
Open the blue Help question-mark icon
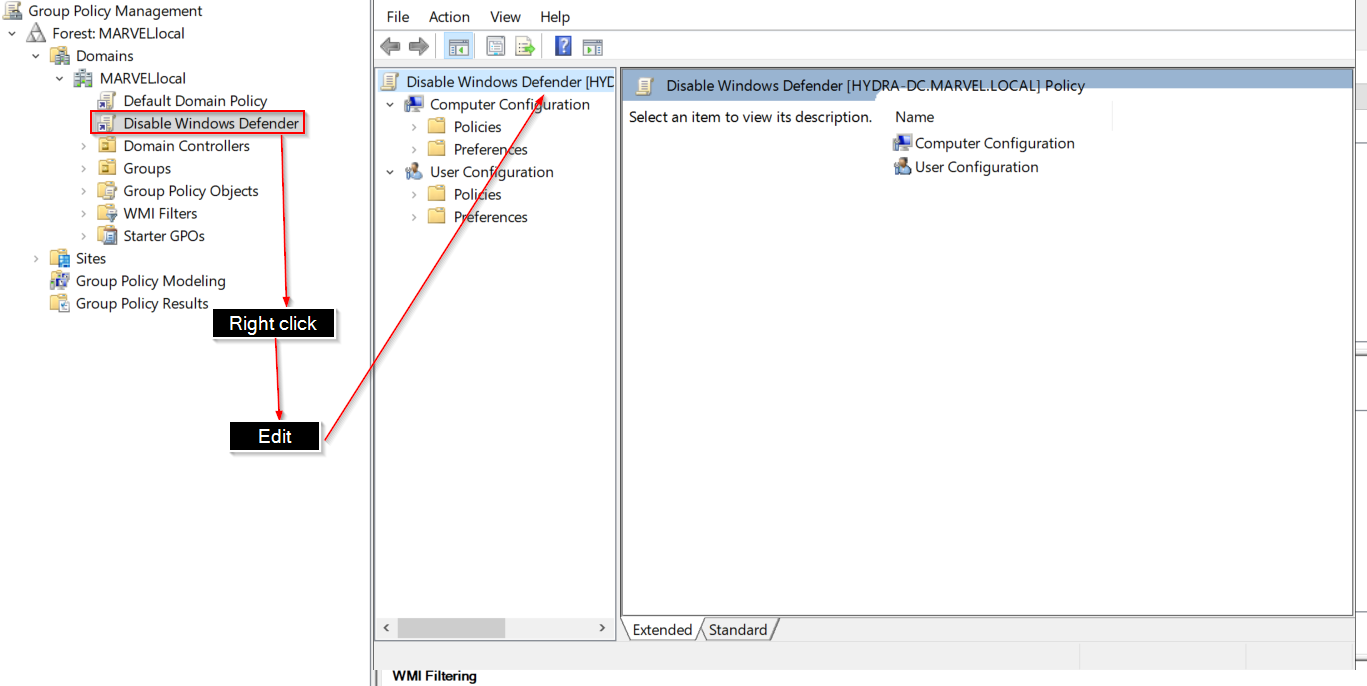[x=563, y=46]
